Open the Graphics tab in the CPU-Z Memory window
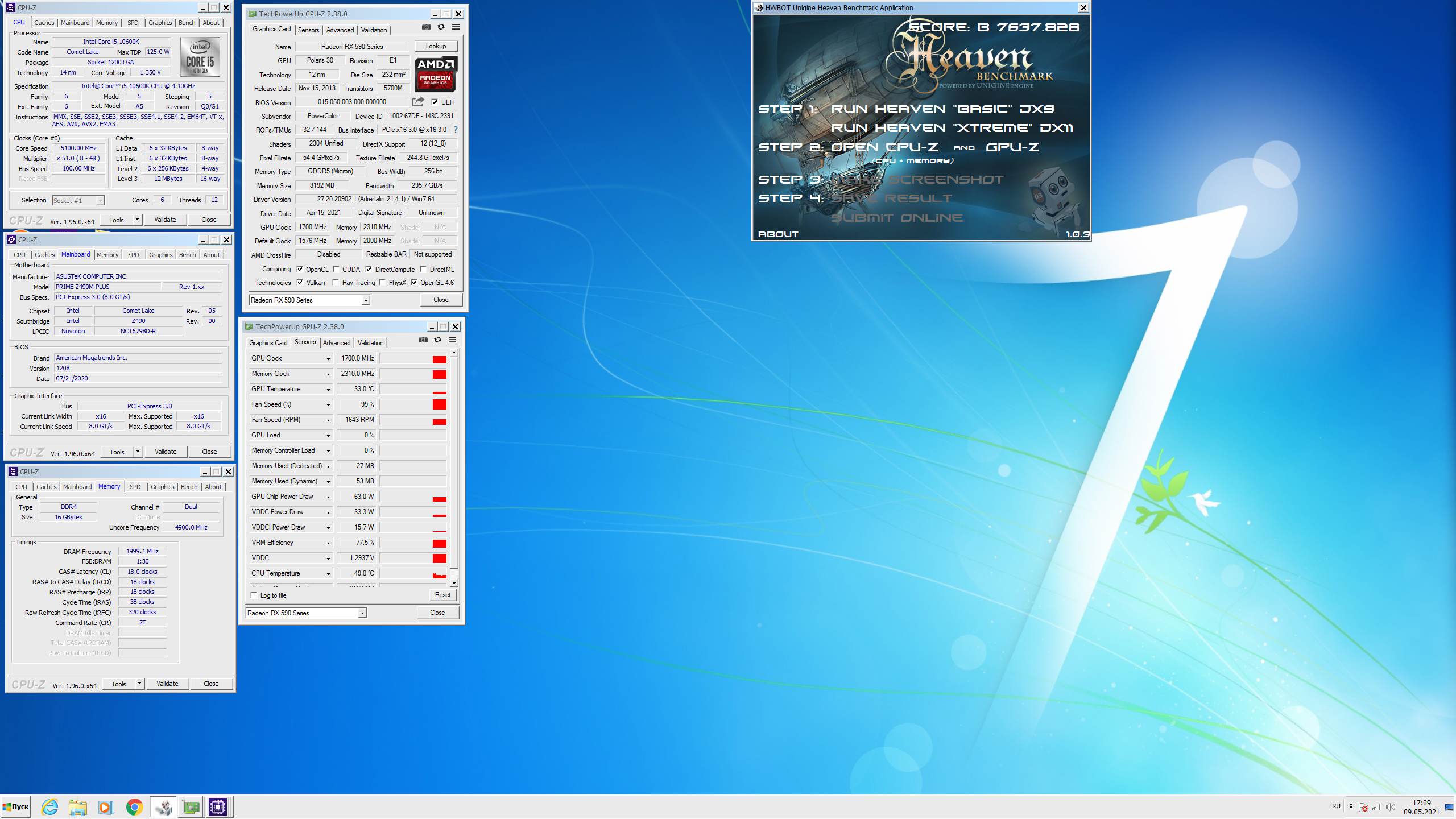 pyautogui.click(x=163, y=487)
